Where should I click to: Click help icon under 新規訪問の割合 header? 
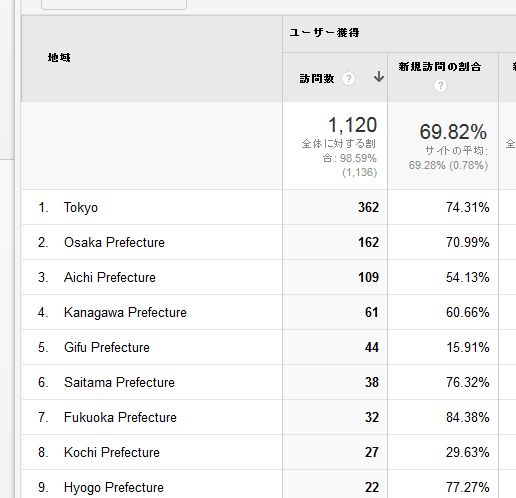440,86
